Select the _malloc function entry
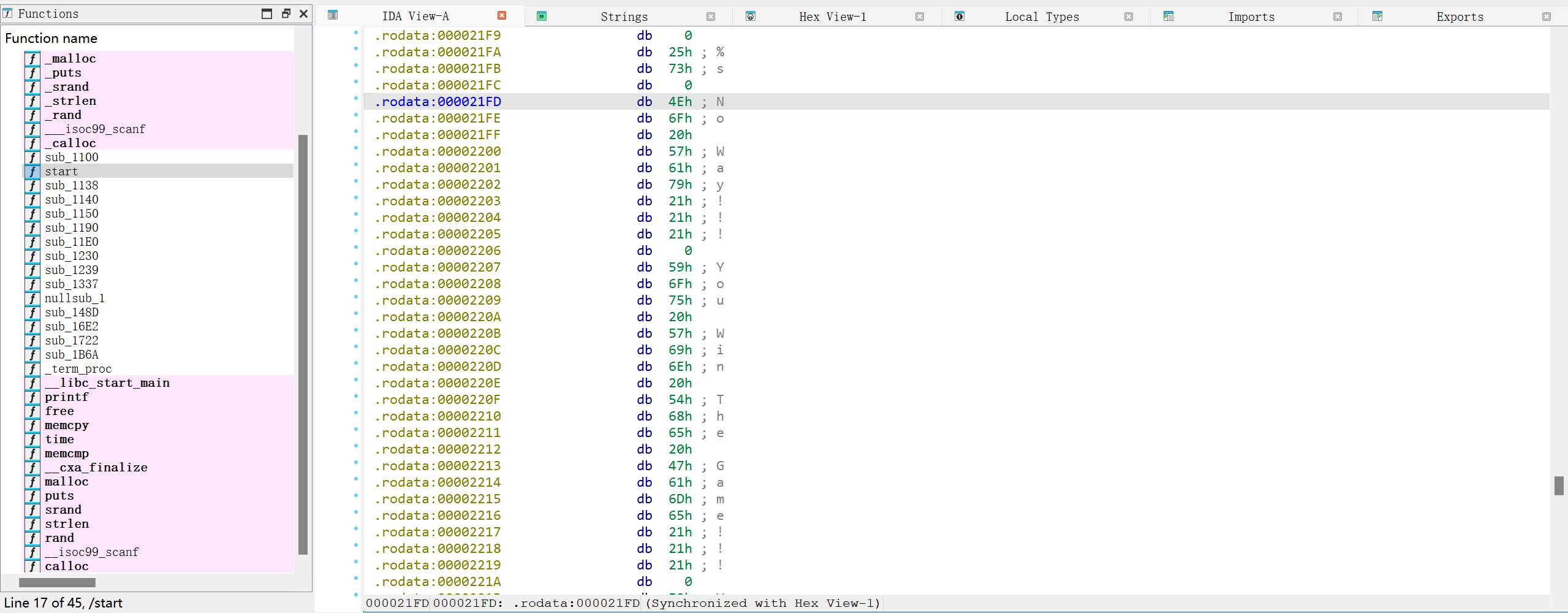Viewport: 1568px width, 613px height. pos(70,59)
